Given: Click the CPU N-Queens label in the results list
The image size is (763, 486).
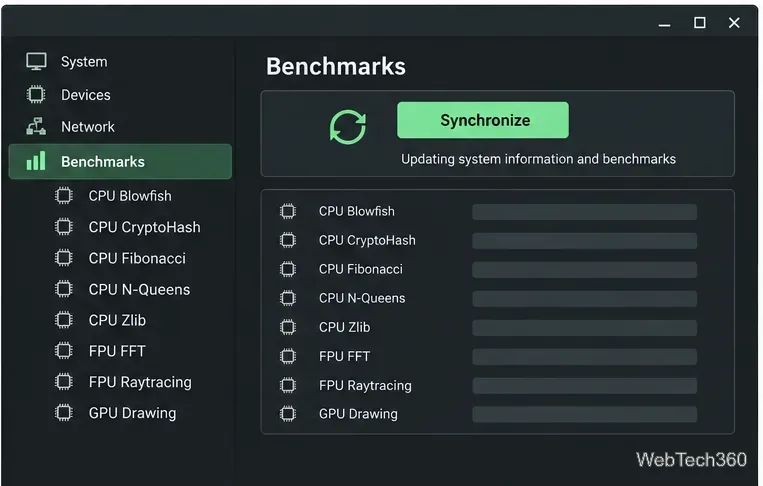Looking at the screenshot, I should click(362, 298).
